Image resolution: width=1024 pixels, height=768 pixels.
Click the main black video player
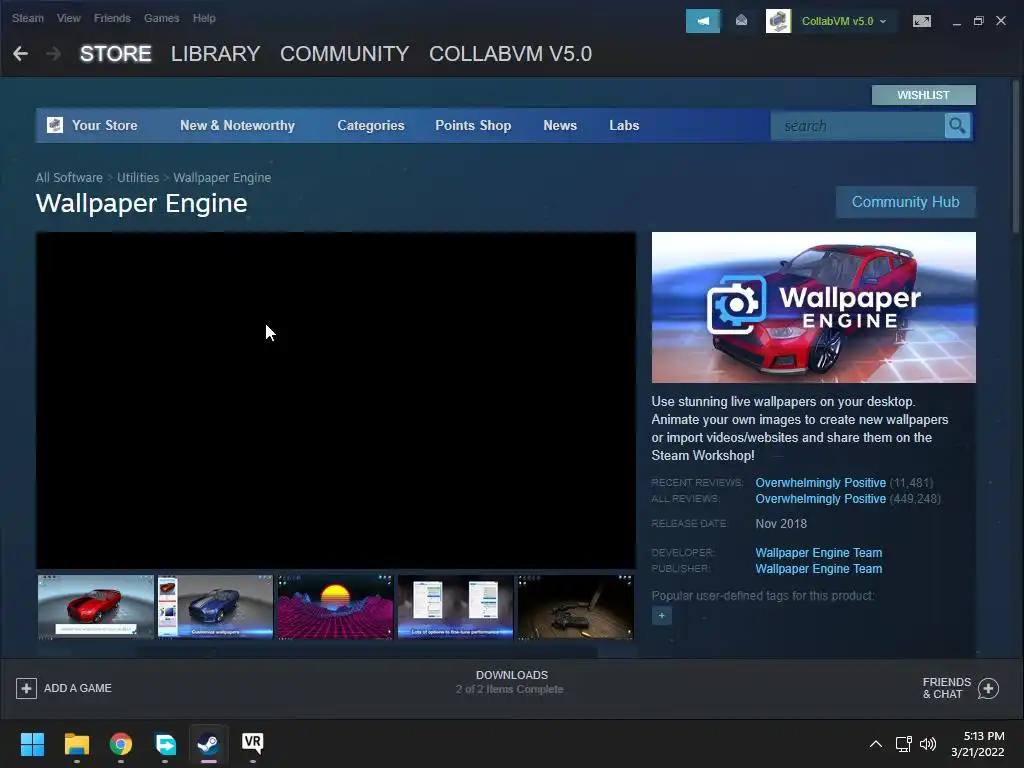(336, 400)
